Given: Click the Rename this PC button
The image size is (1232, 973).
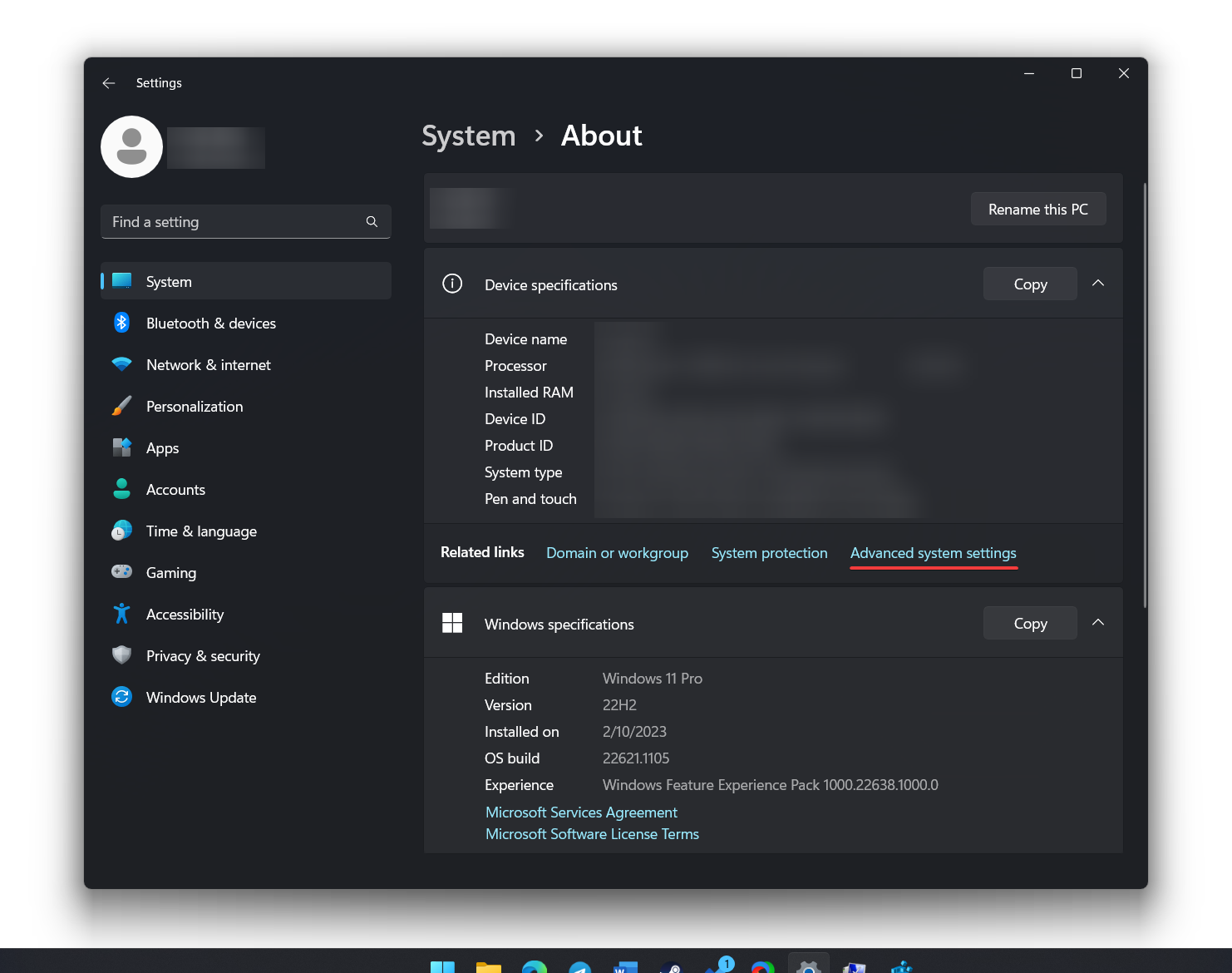Looking at the screenshot, I should pos(1038,209).
